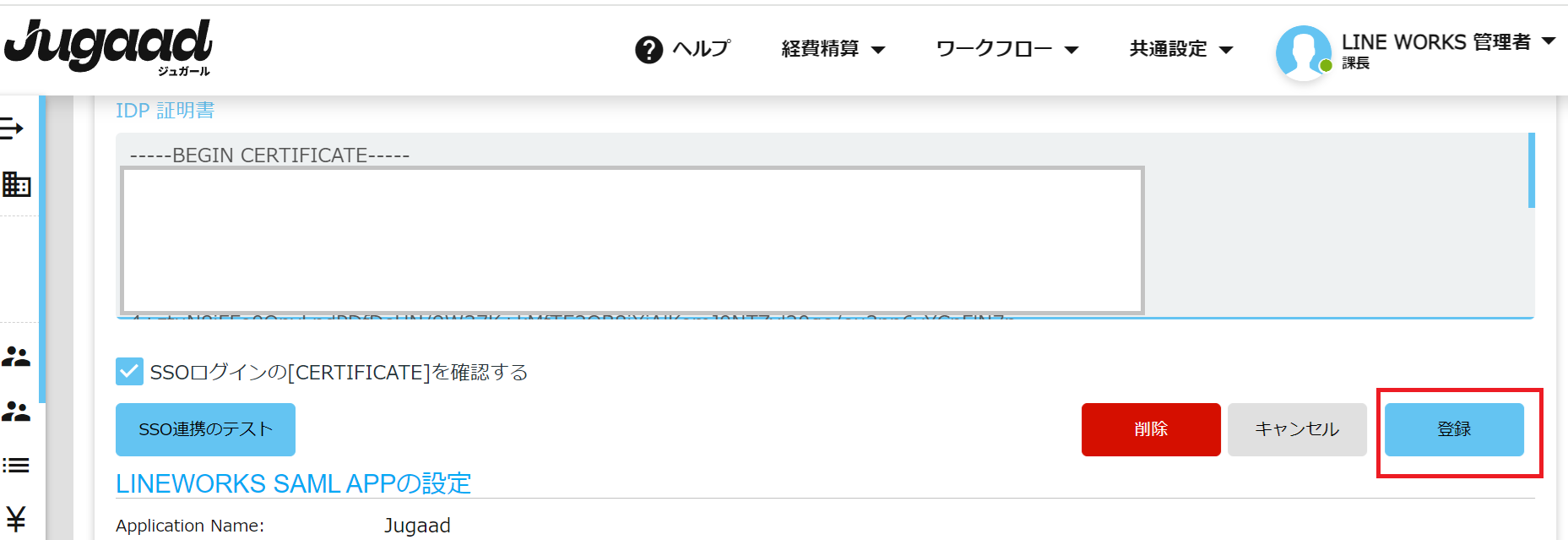Image resolution: width=1568 pixels, height=540 pixels.
Task: Click the blue 登録 button
Action: click(x=1454, y=429)
